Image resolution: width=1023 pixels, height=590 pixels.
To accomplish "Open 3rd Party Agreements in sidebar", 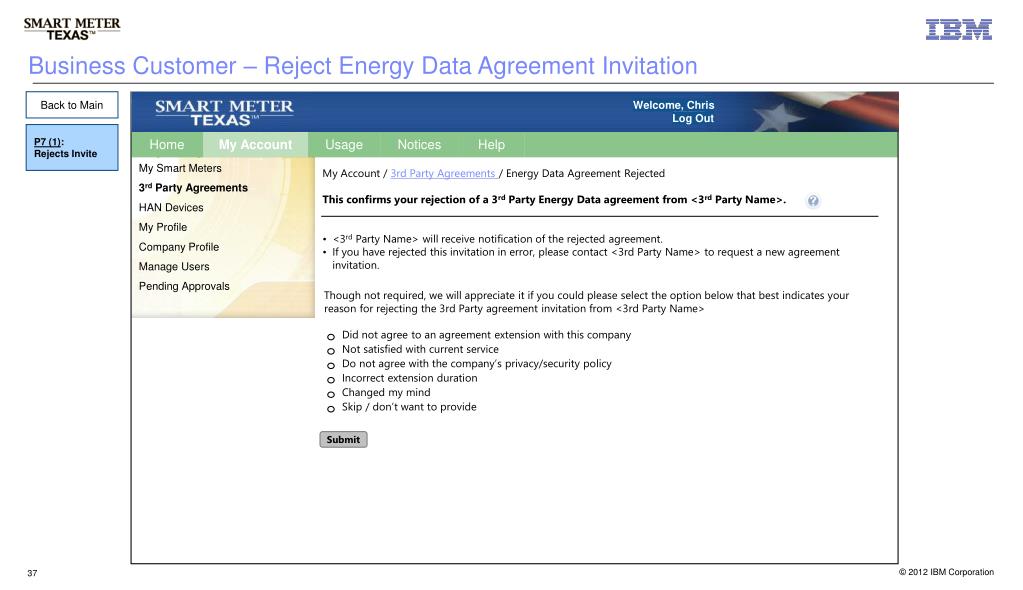I will (193, 188).
